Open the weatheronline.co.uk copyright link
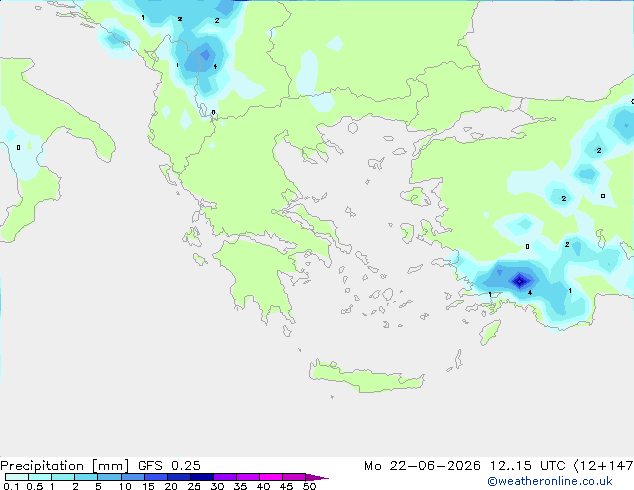 pyautogui.click(x=550, y=481)
